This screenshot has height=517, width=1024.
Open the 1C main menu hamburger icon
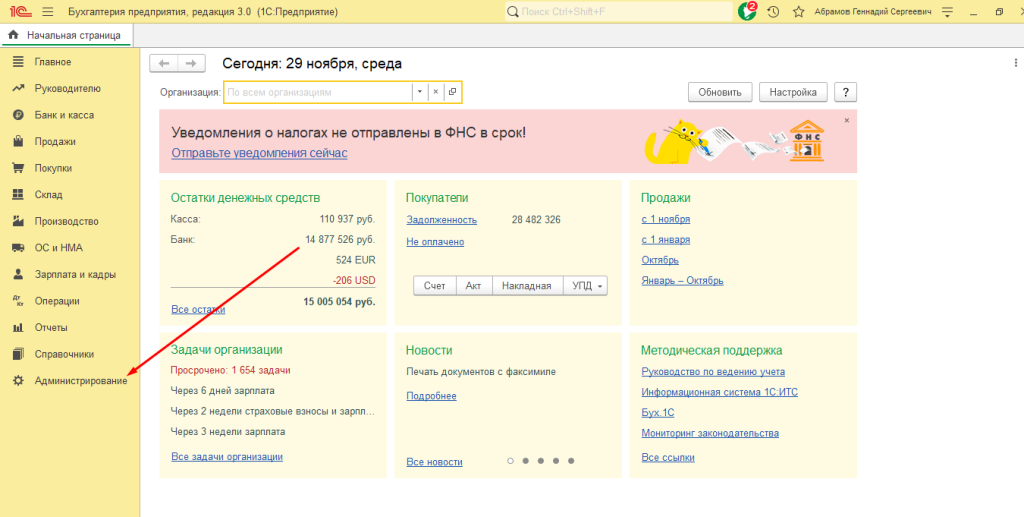pyautogui.click(x=47, y=12)
